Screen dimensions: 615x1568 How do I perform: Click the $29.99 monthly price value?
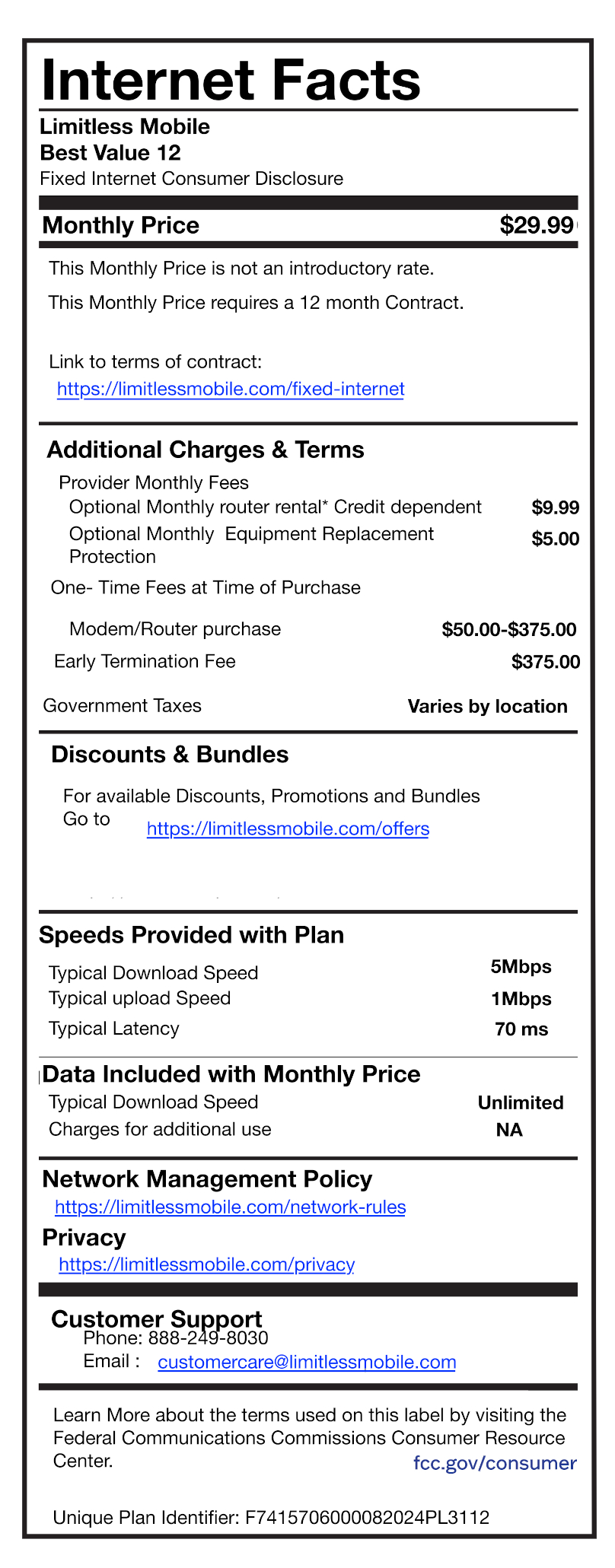point(536,225)
